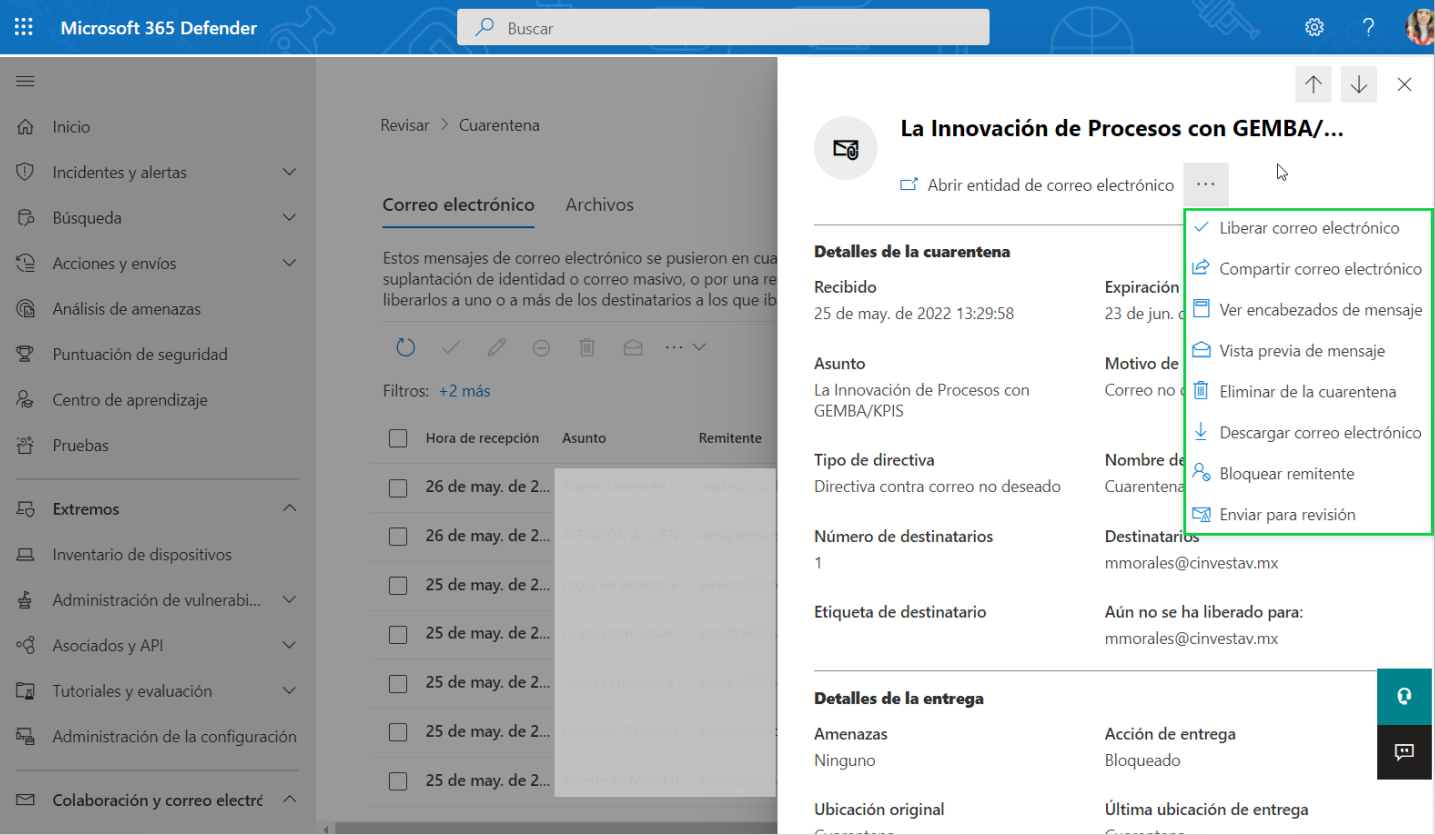Click the help question mark icon
1435x835 pixels.
(x=1365, y=27)
